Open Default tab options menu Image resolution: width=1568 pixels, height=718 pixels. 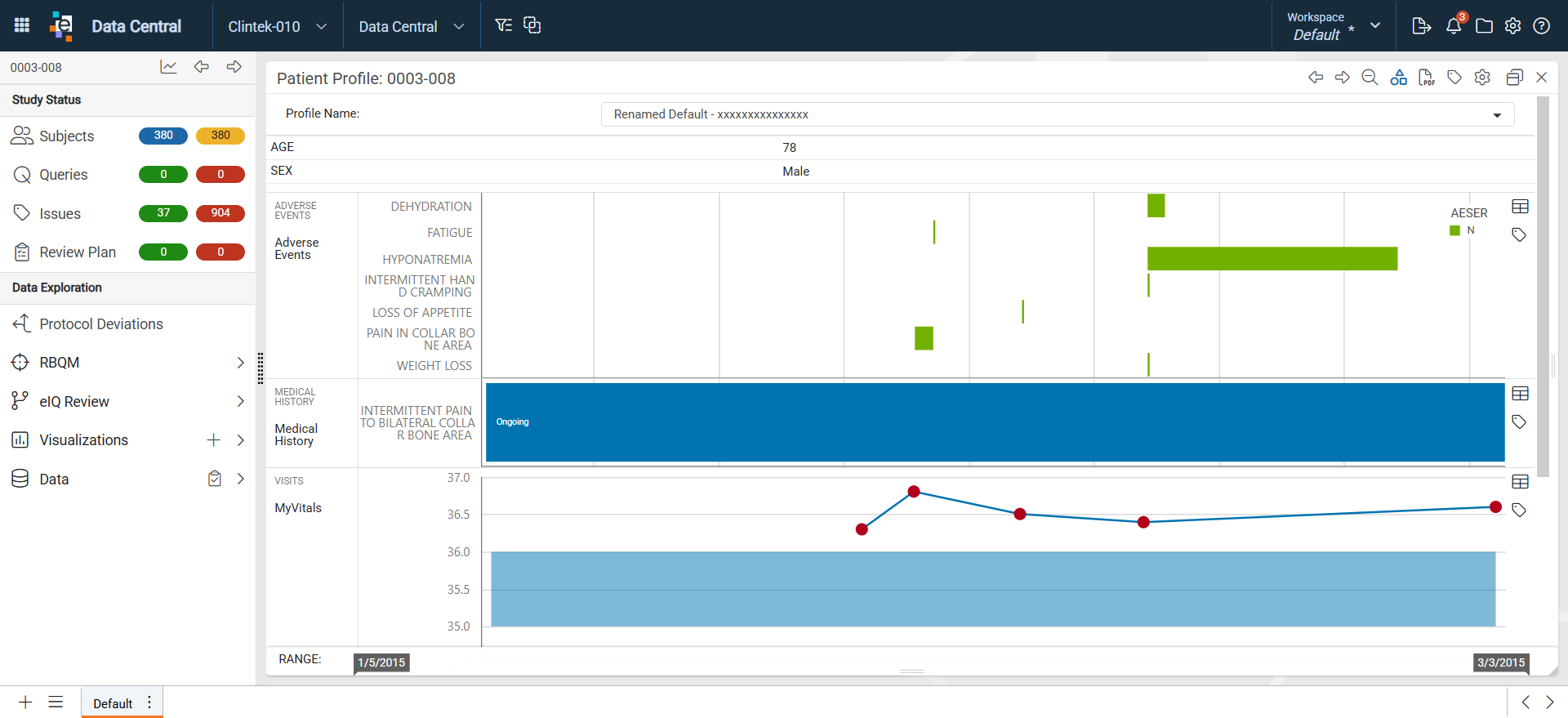149,702
